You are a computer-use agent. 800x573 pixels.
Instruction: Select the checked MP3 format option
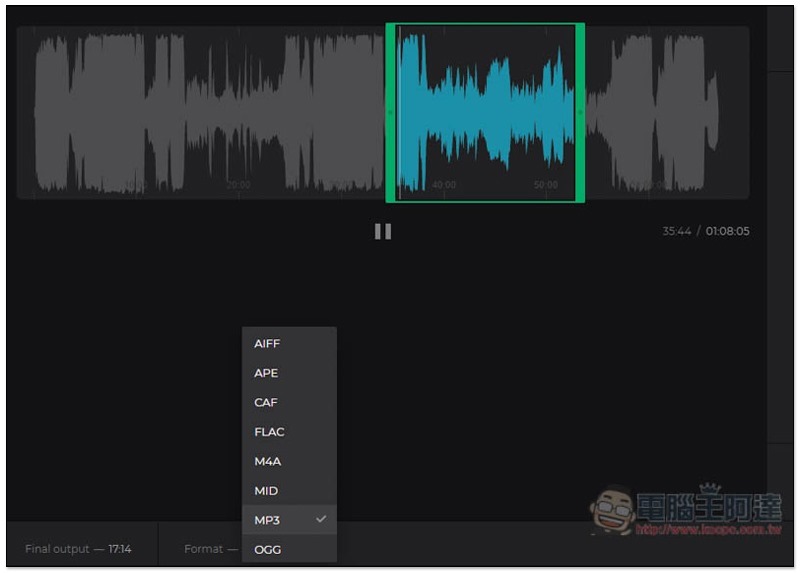pyautogui.click(x=267, y=520)
